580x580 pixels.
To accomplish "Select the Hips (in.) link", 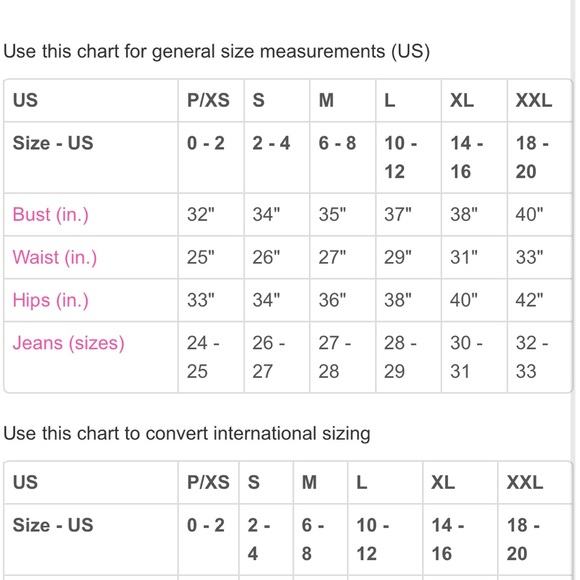I will [51, 300].
